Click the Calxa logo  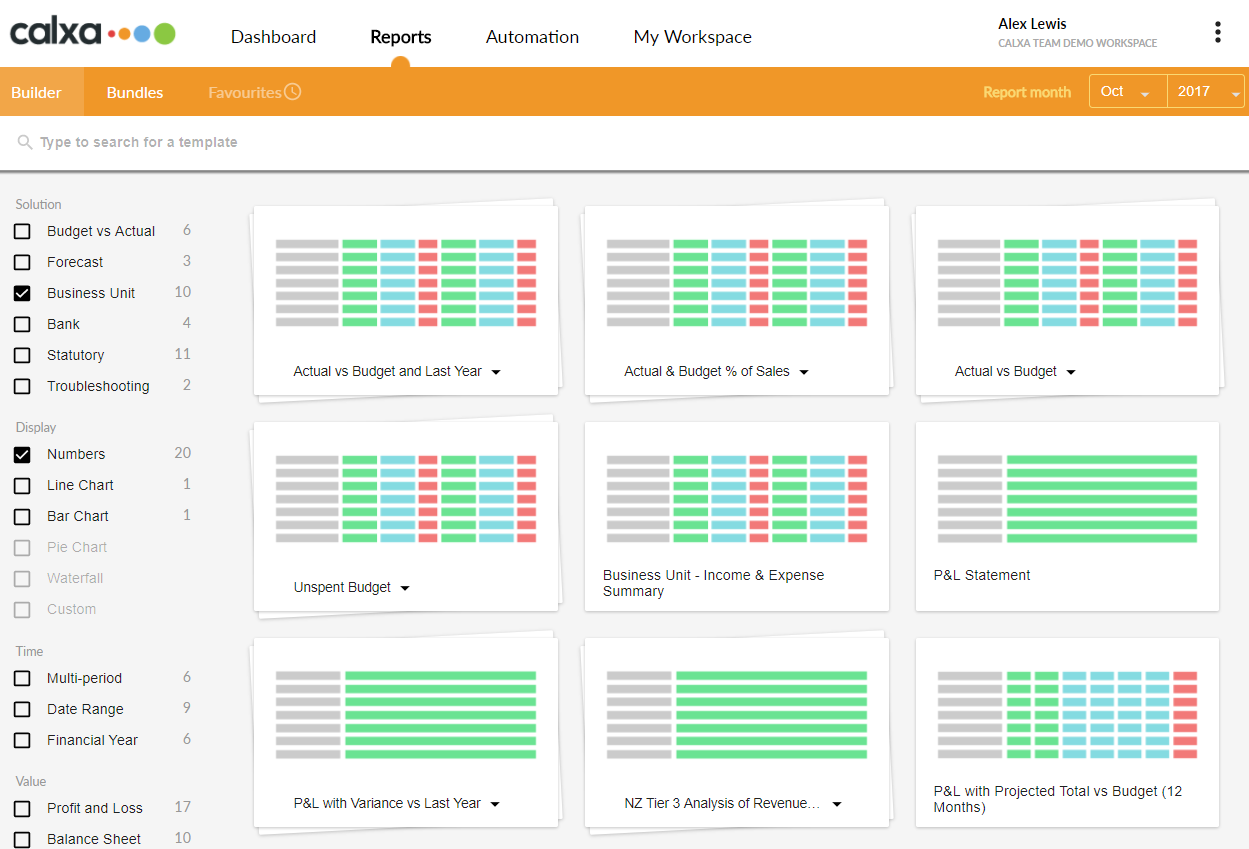[93, 33]
